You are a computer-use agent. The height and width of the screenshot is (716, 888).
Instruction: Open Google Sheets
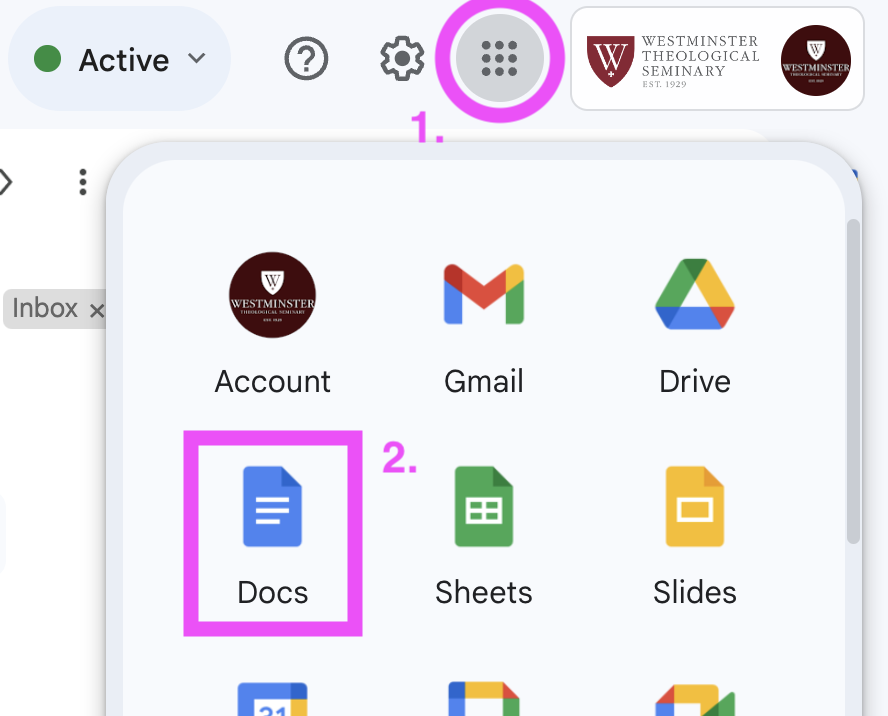pyautogui.click(x=483, y=506)
